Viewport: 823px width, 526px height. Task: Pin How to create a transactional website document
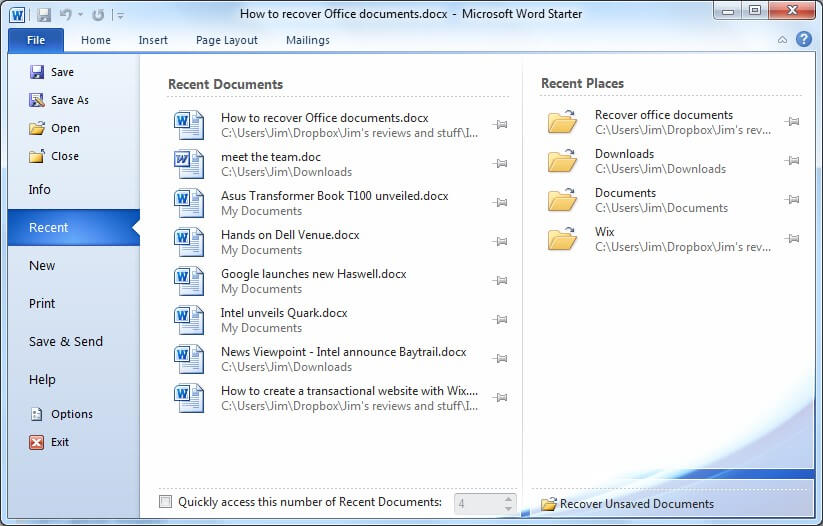[500, 397]
